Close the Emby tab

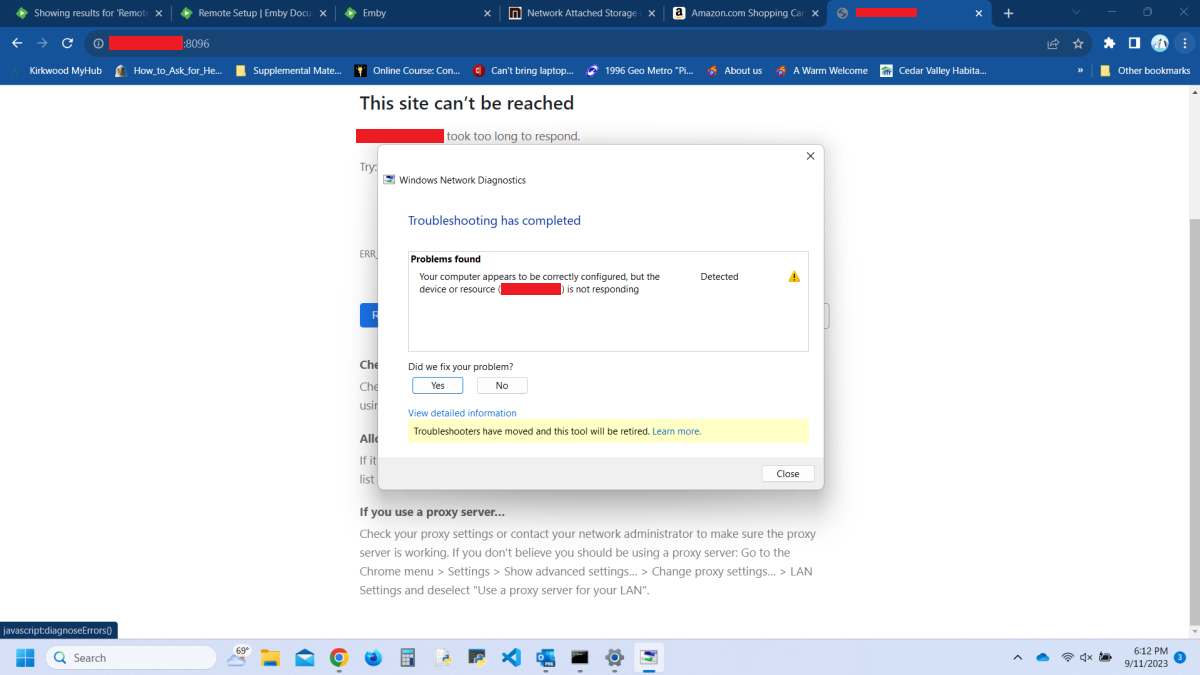coord(487,13)
